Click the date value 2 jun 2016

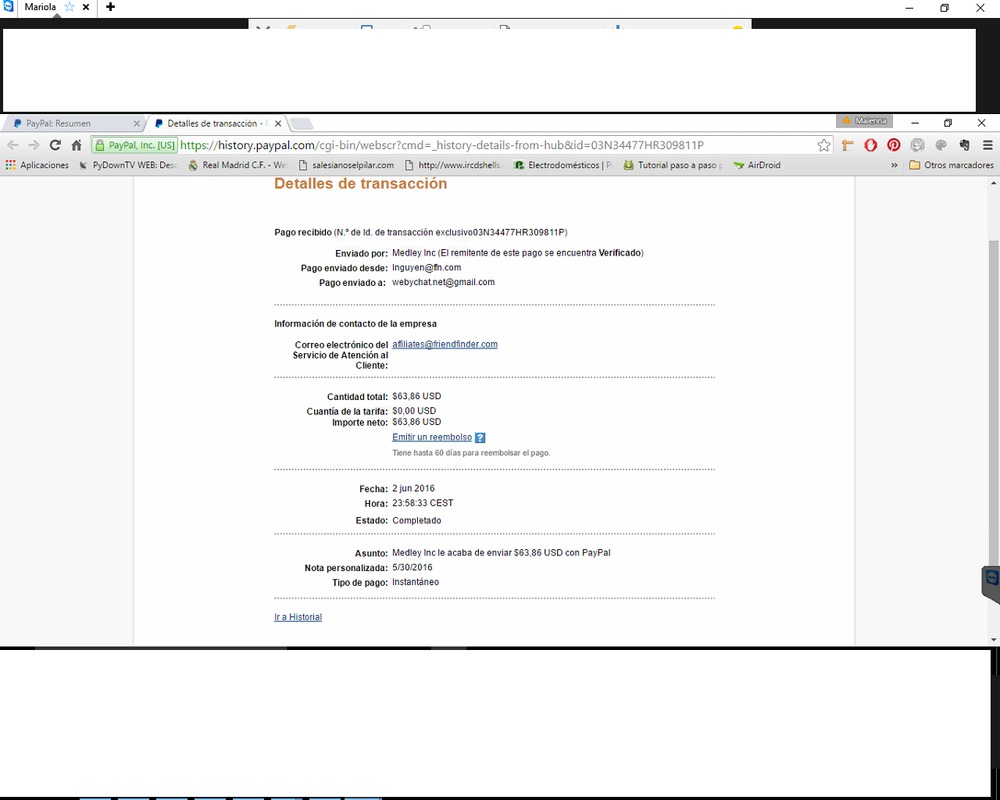click(413, 489)
